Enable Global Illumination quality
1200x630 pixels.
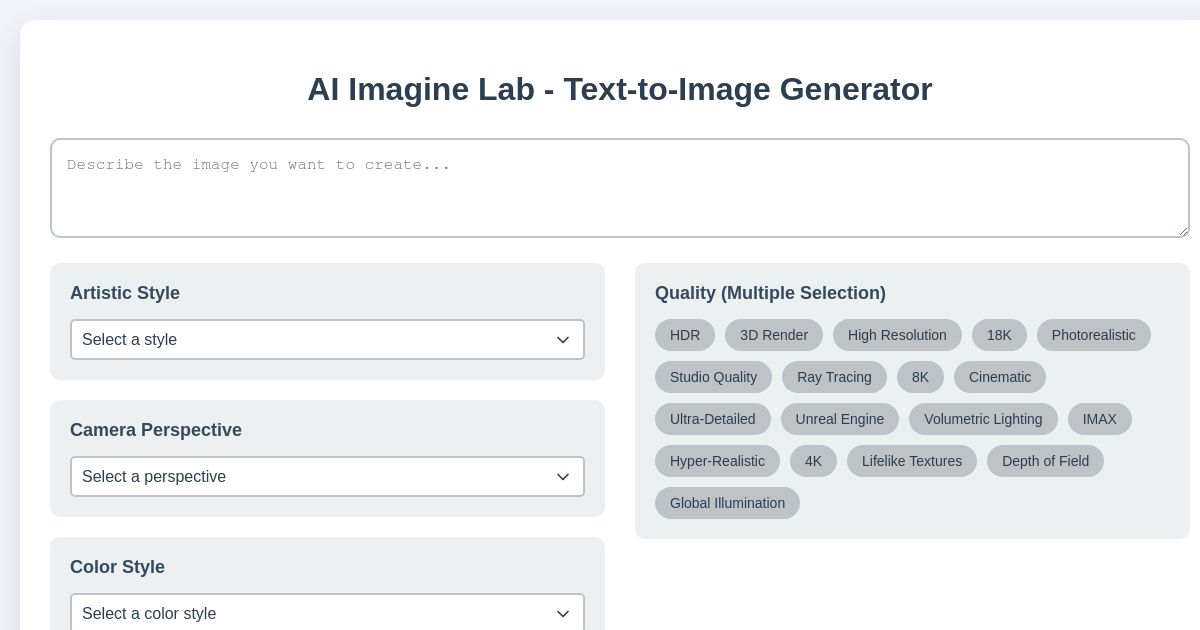[x=727, y=503]
